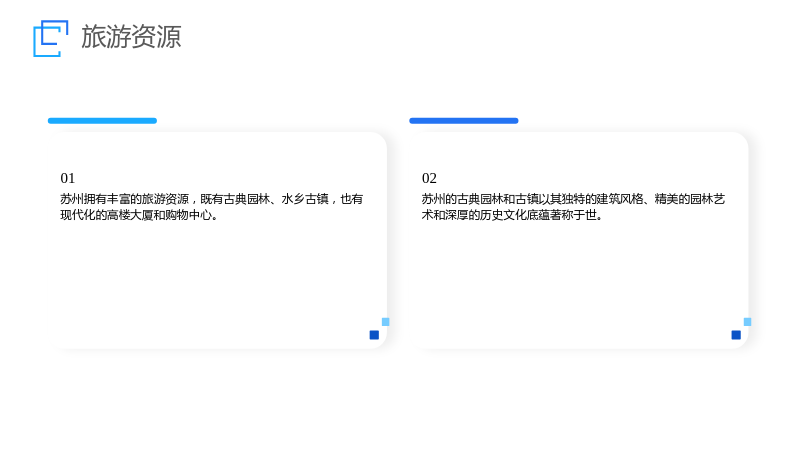Click the dark blue bar above card 02

point(464,121)
